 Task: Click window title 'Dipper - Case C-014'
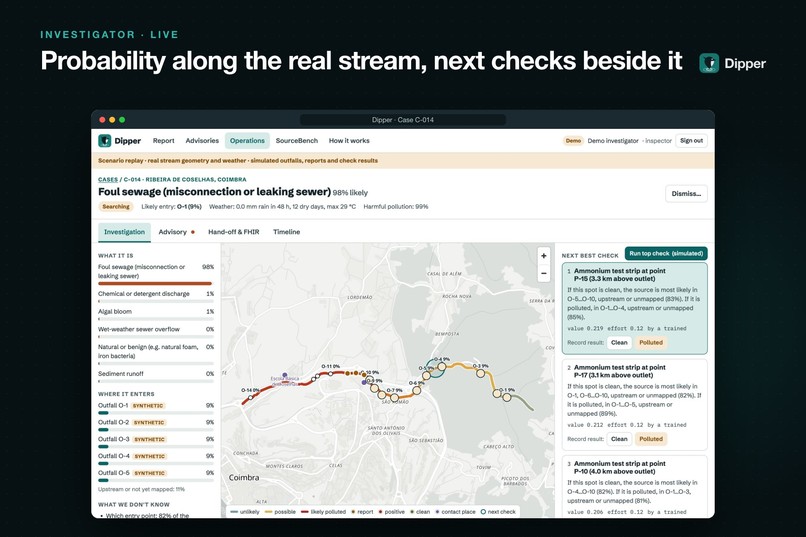coord(402,120)
